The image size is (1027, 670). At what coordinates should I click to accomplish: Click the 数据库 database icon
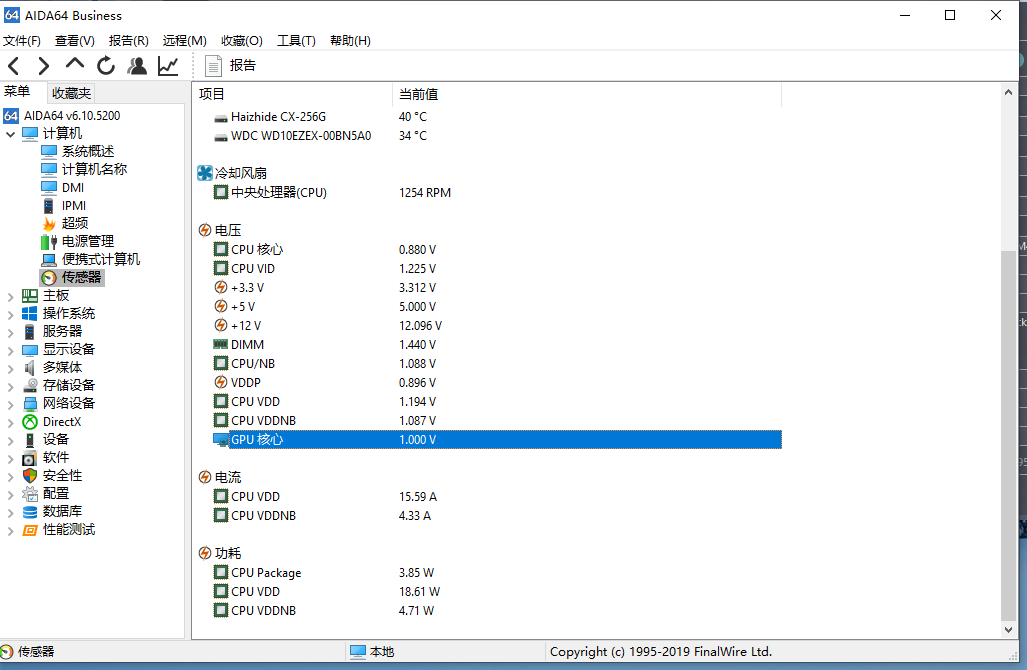(x=29, y=512)
